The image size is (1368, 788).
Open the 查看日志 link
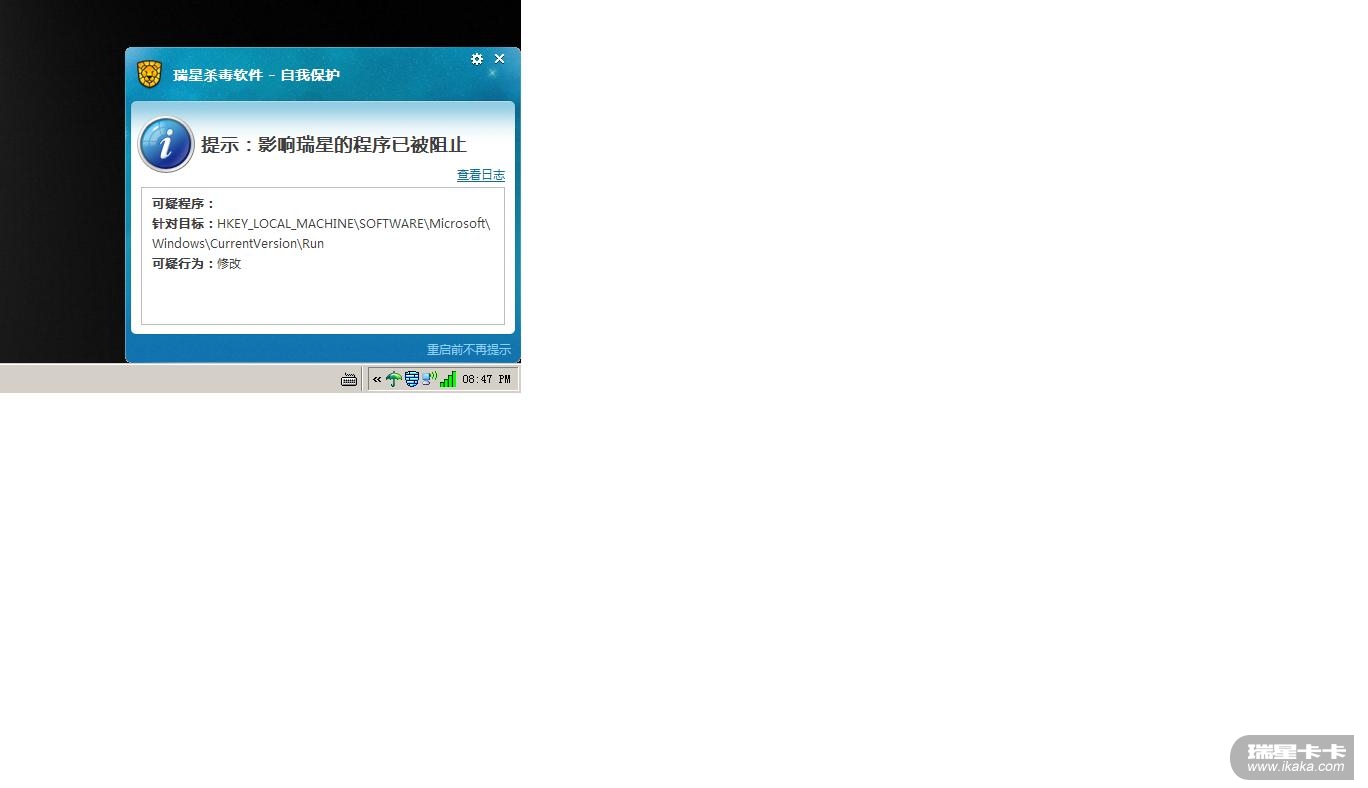(481, 175)
